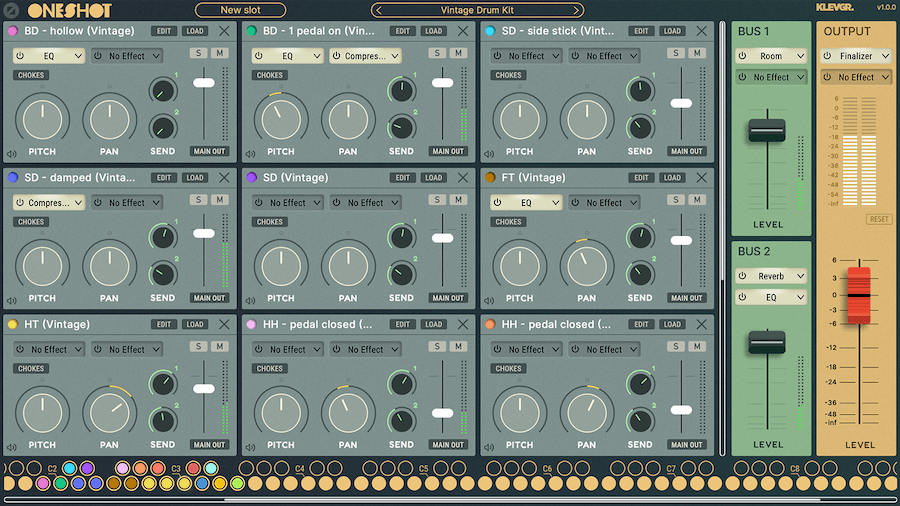Remove the SD - damped slot

click(x=224, y=178)
